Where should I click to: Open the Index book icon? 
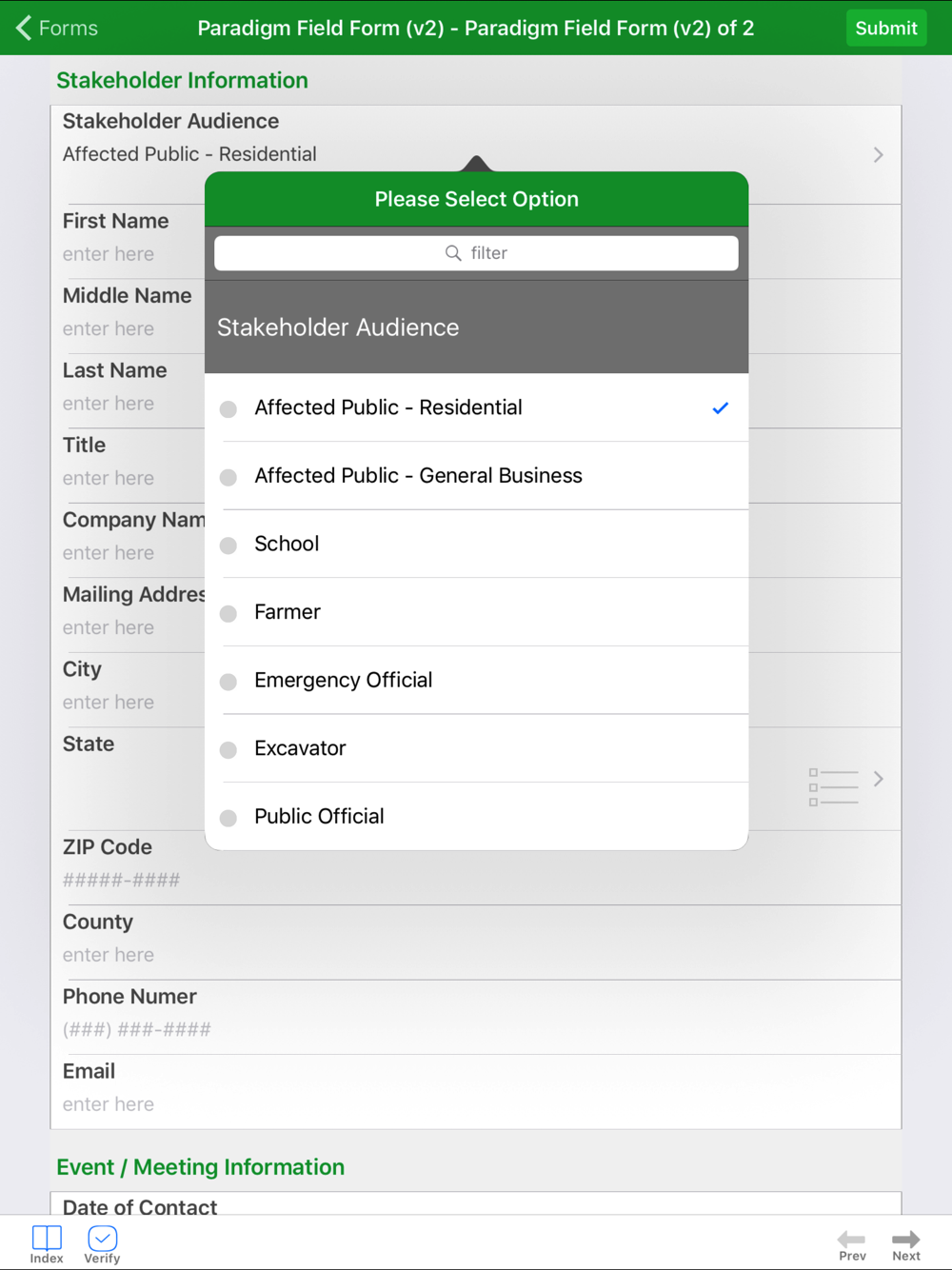47,1238
